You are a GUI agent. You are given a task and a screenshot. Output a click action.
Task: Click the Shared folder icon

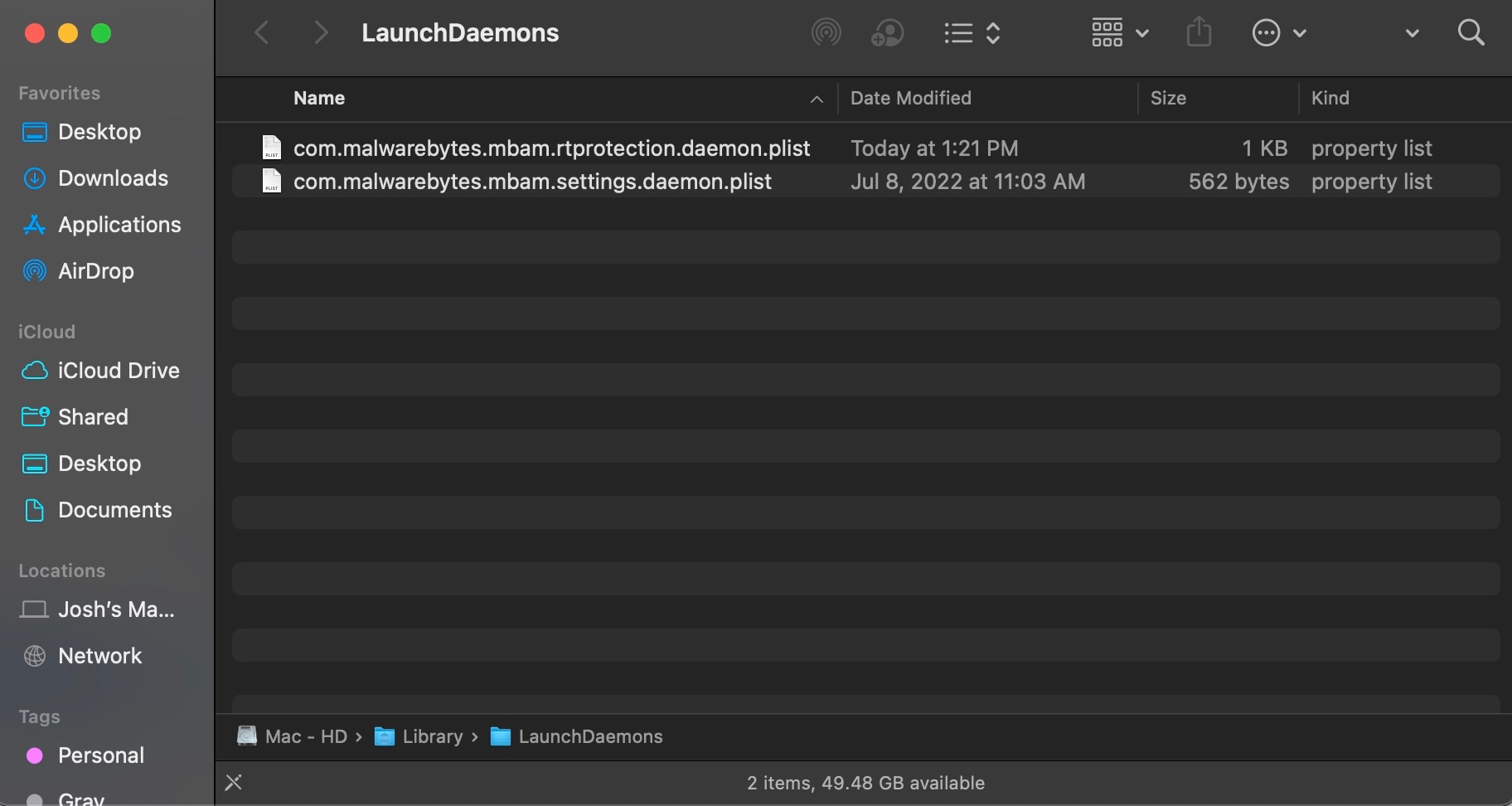[x=34, y=416]
